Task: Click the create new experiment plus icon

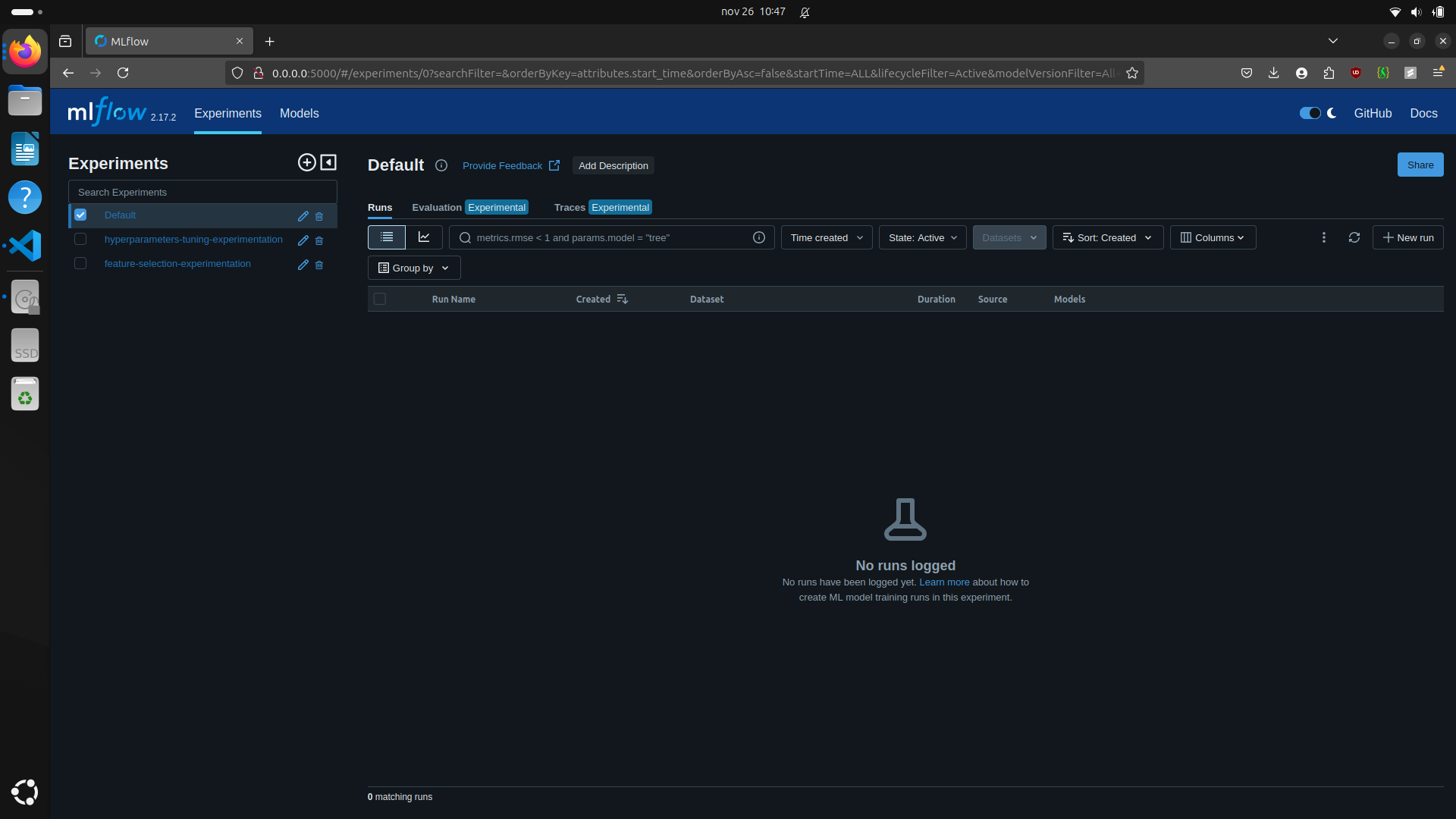Action: (306, 162)
